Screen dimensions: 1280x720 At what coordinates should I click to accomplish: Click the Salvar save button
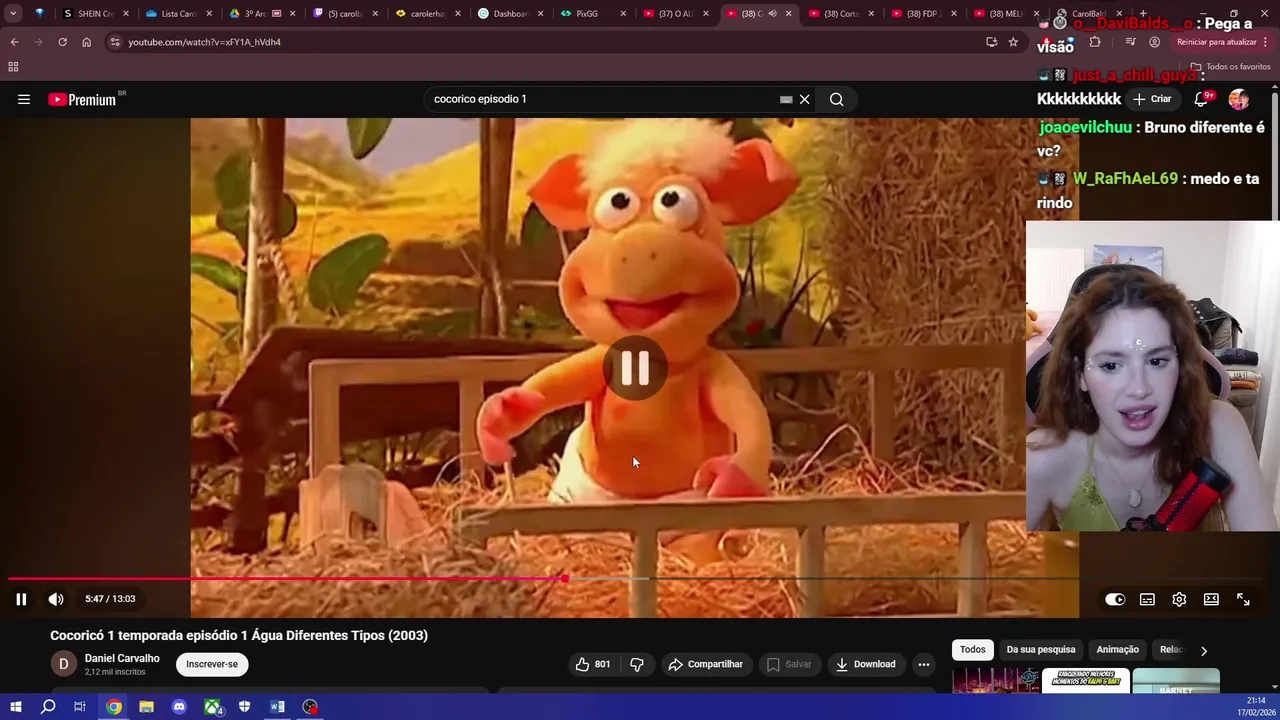(x=789, y=664)
